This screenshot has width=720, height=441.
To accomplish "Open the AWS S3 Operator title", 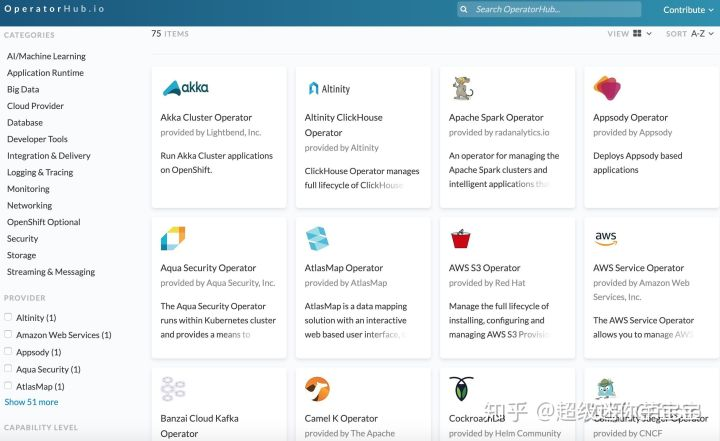I will pyautogui.click(x=484, y=267).
